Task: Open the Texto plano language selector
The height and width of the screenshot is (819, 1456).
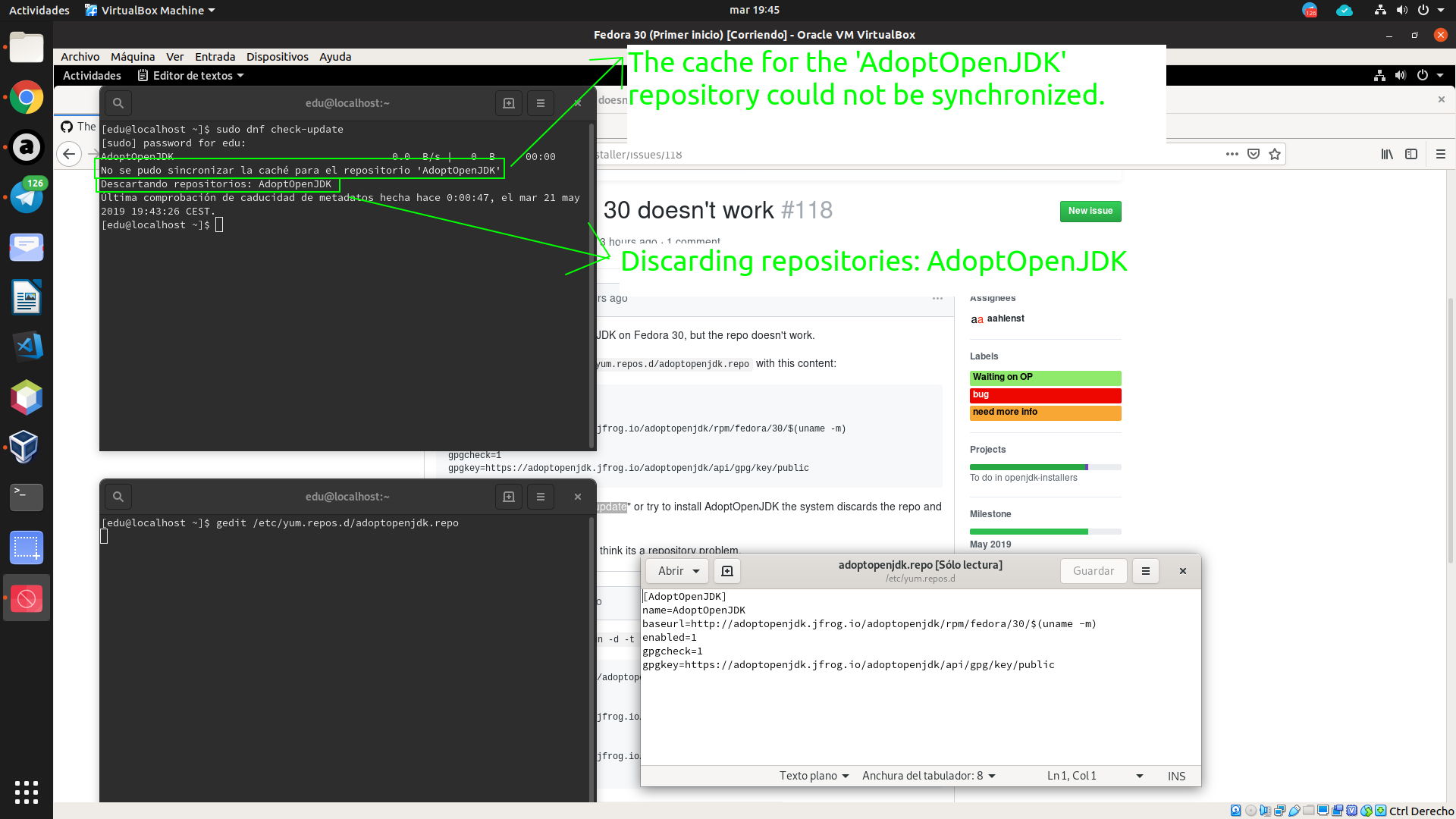Action: coord(813,776)
